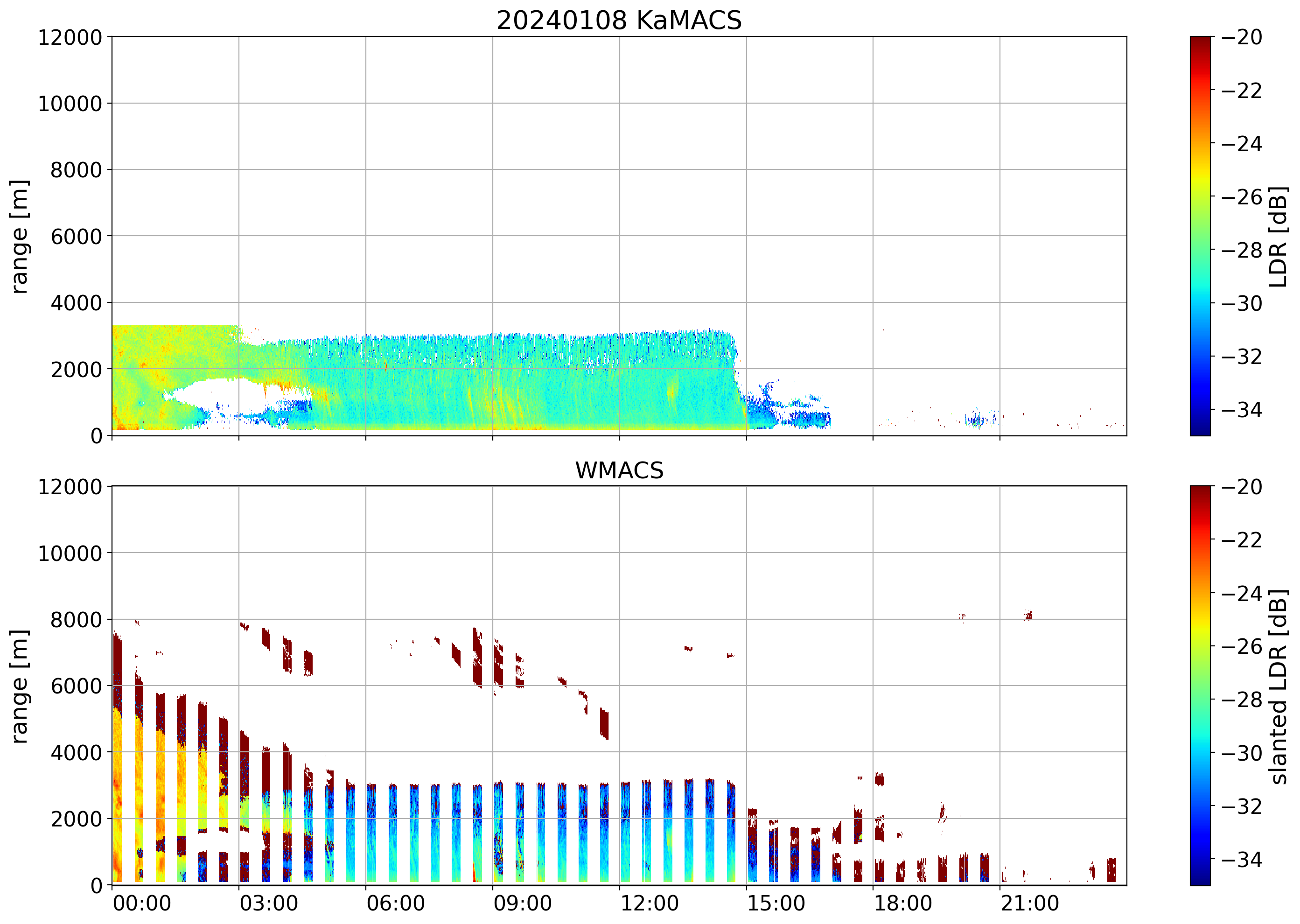Click the '03:00' time axis tick label
Viewport: 1300px width, 924px height.
(268, 903)
